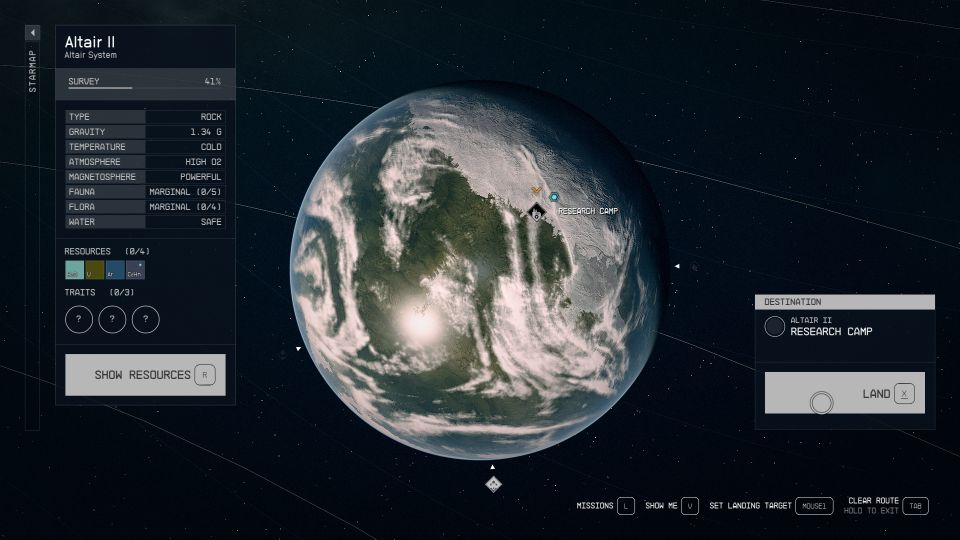Click the Gravity 1.34 G row
This screenshot has height=540, width=960.
click(x=145, y=132)
